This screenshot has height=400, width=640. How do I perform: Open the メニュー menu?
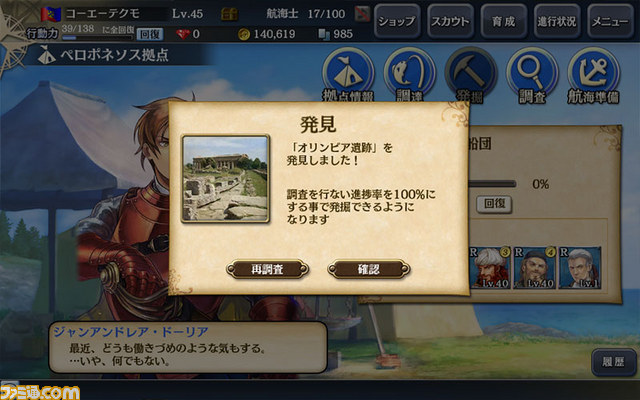pyautogui.click(x=610, y=21)
